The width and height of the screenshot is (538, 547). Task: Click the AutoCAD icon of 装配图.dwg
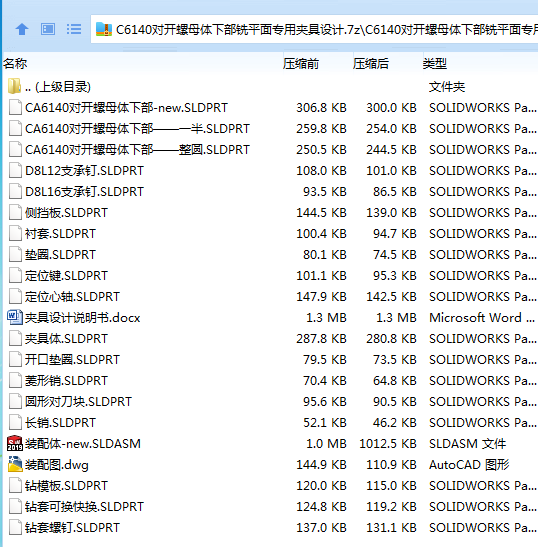[x=15, y=464]
